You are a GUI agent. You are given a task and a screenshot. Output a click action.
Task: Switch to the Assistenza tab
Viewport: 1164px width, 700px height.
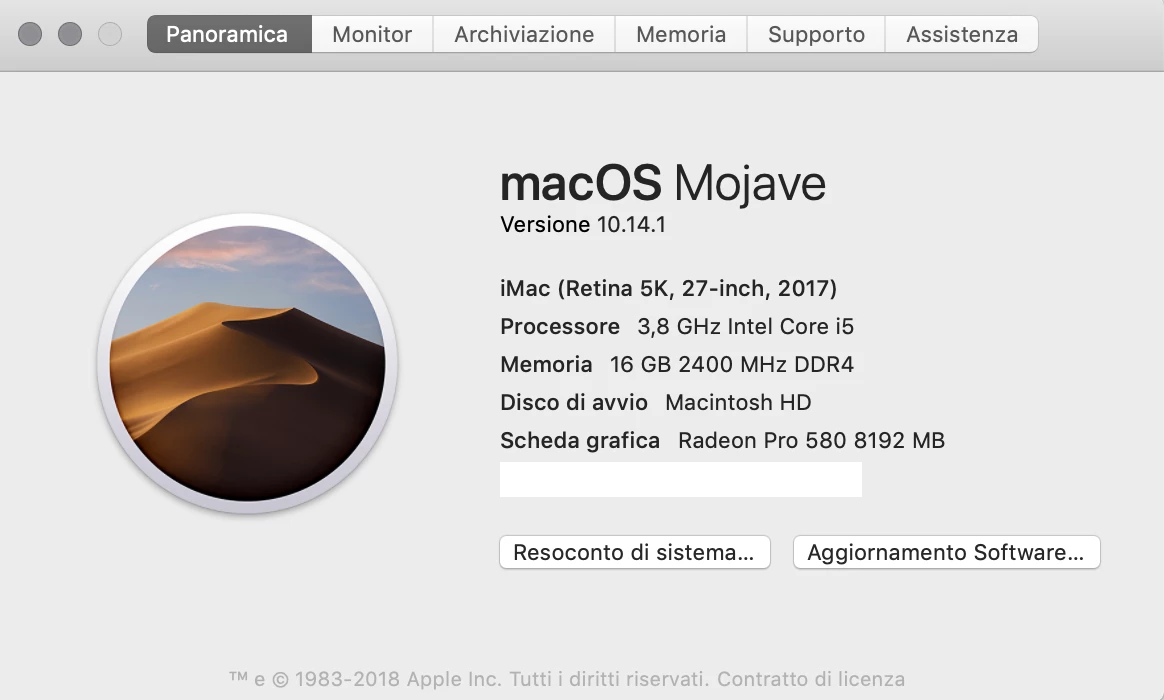961,34
